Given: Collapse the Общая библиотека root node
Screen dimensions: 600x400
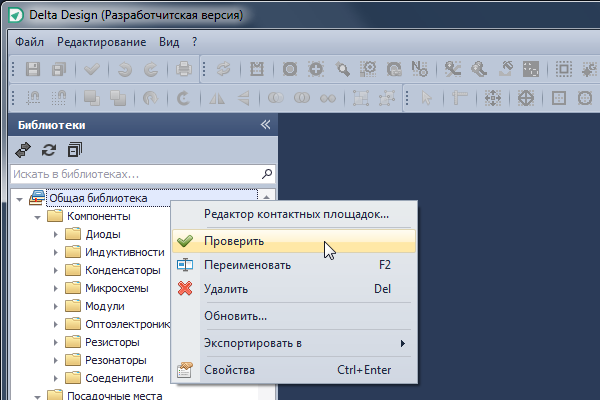Looking at the screenshot, I should pyautogui.click(x=20, y=199).
